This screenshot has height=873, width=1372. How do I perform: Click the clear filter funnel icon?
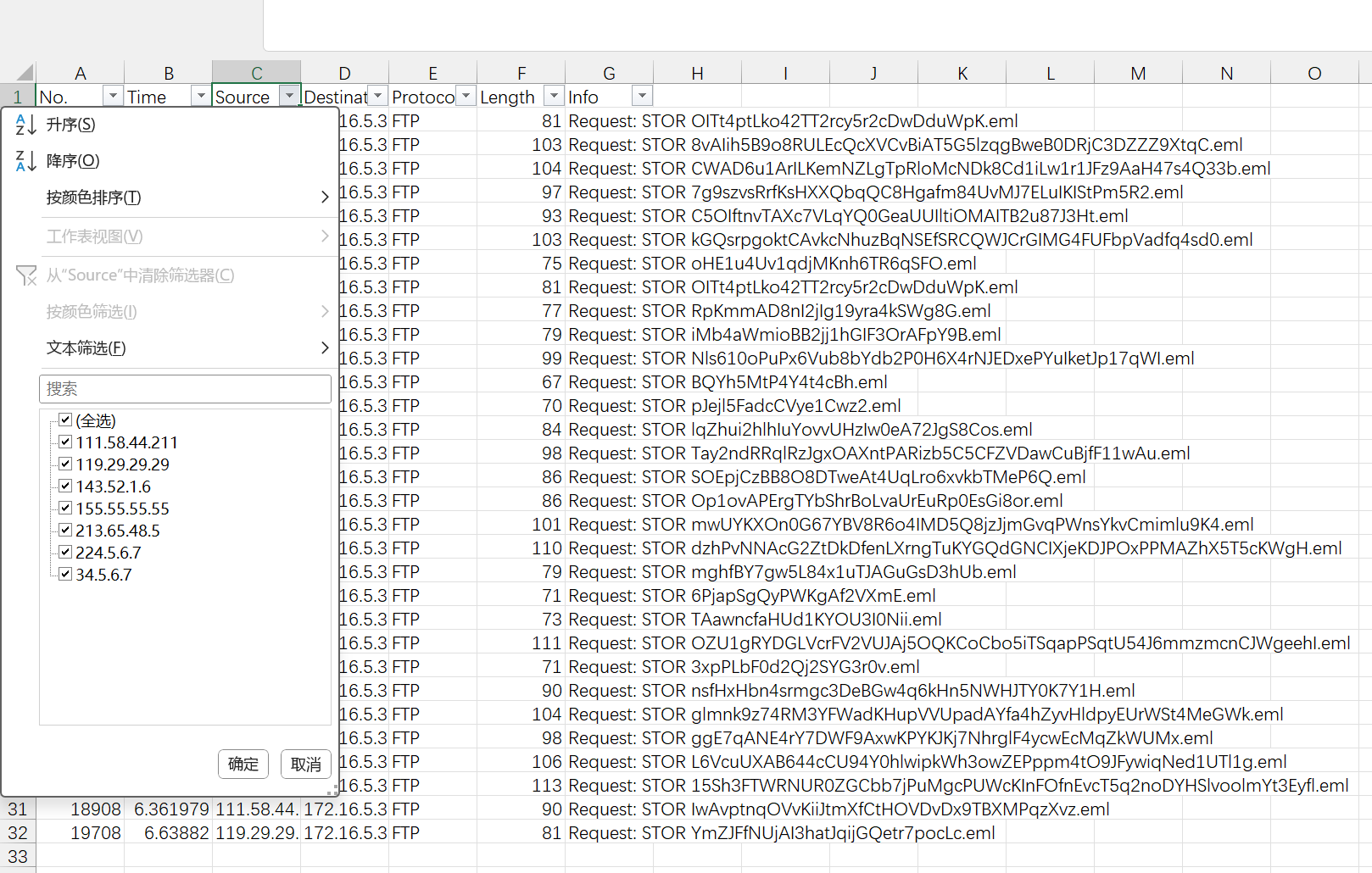tap(25, 275)
